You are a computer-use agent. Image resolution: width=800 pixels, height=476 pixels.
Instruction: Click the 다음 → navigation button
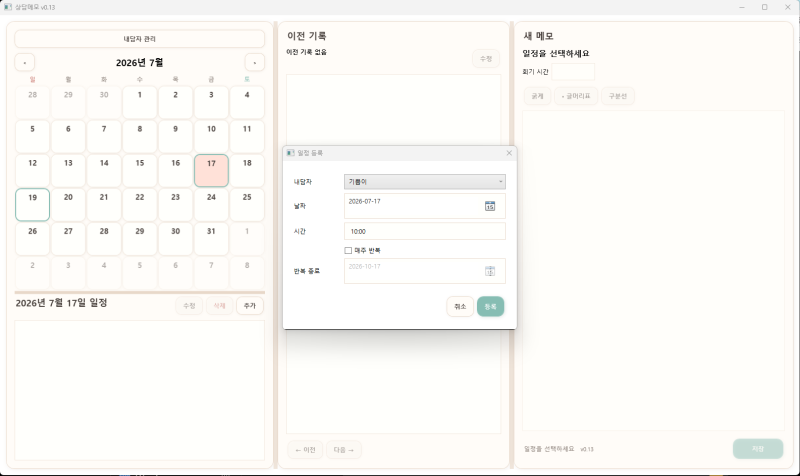(344, 450)
